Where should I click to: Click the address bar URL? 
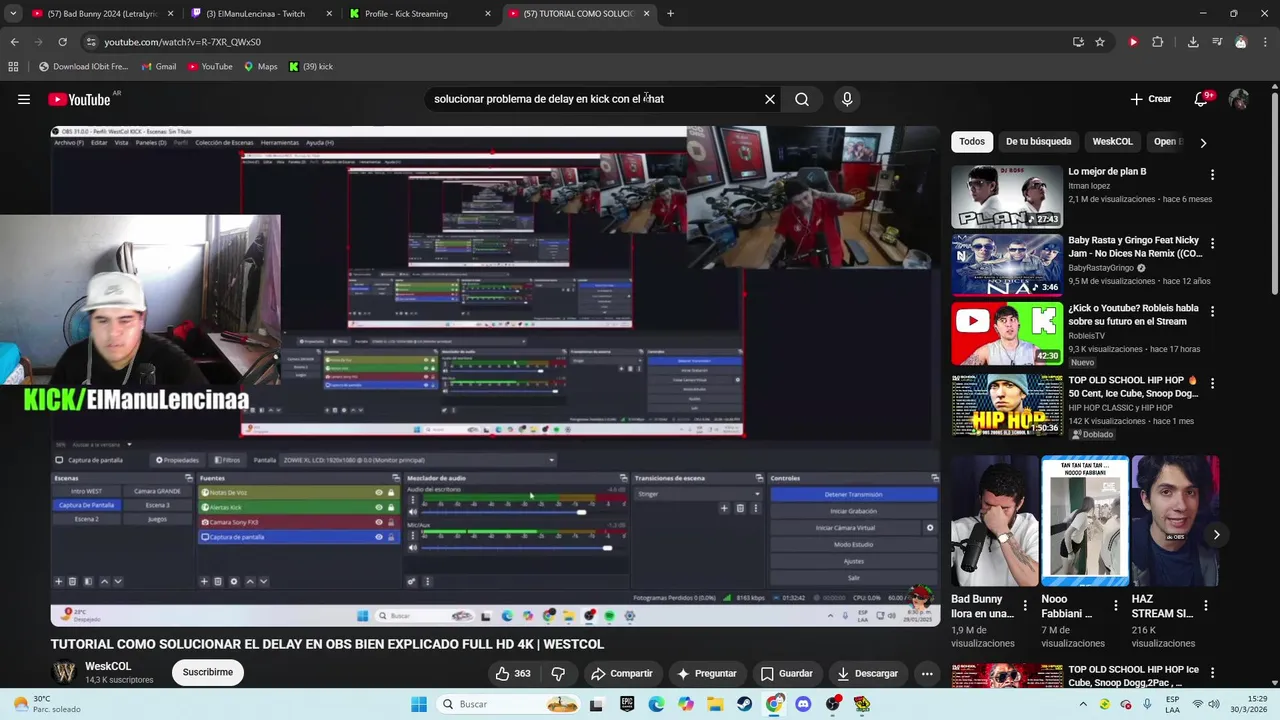click(x=182, y=42)
